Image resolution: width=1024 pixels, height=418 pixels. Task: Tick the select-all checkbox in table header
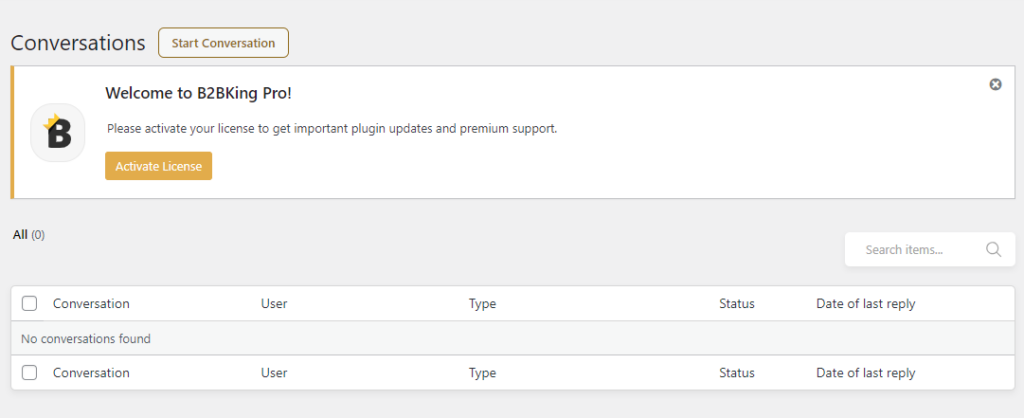(x=29, y=304)
